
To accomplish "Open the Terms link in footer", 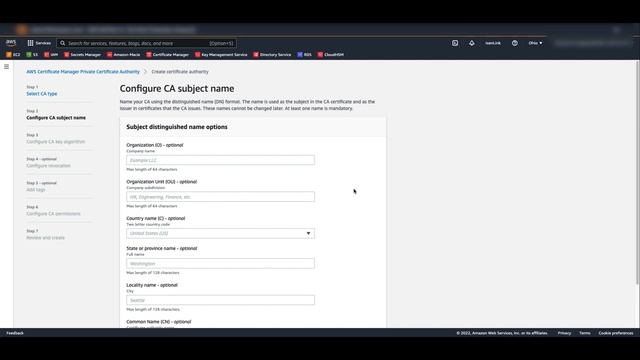I will [x=584, y=333].
